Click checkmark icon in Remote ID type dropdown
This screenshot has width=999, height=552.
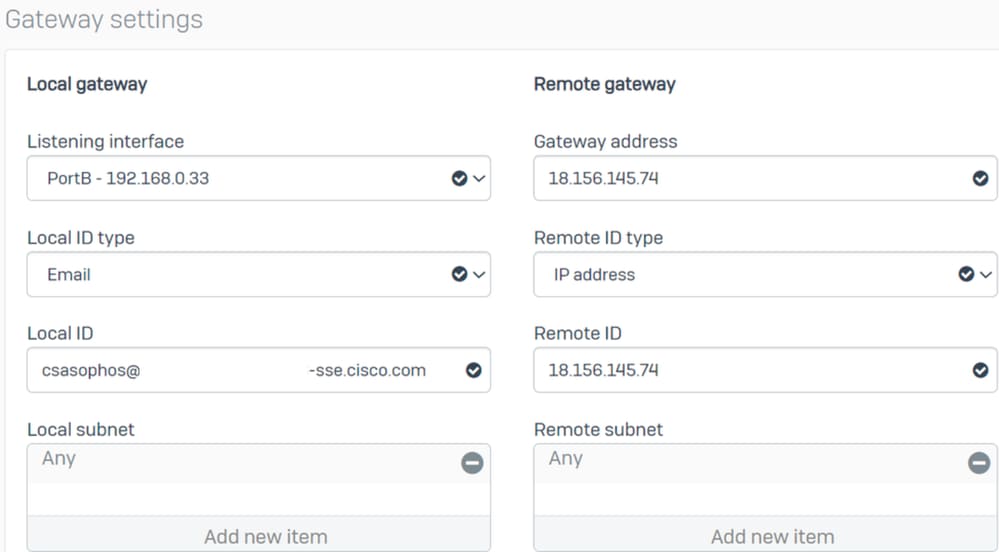point(967,275)
